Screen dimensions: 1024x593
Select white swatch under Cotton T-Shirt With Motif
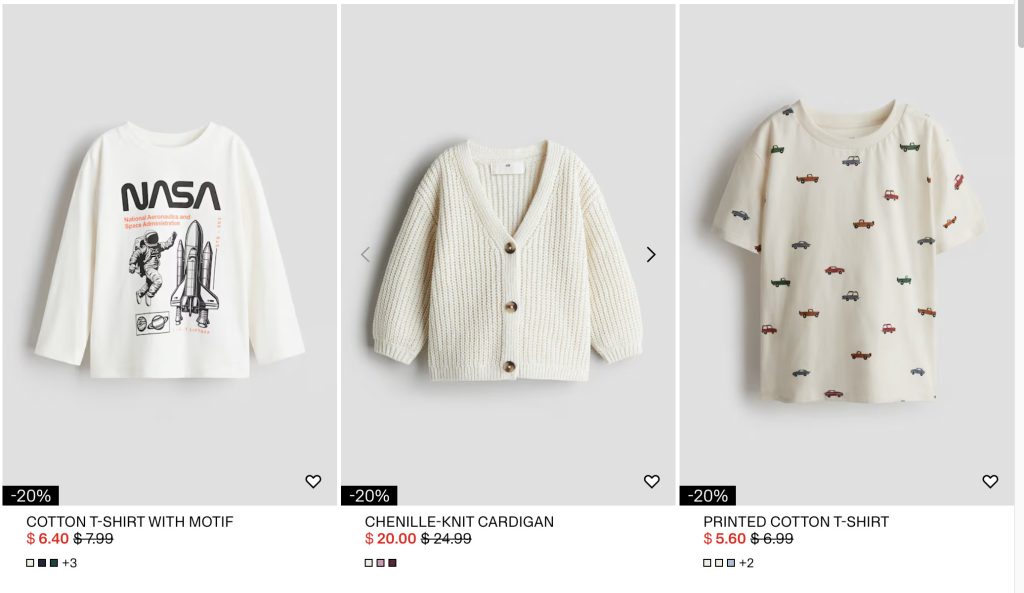pyautogui.click(x=30, y=563)
